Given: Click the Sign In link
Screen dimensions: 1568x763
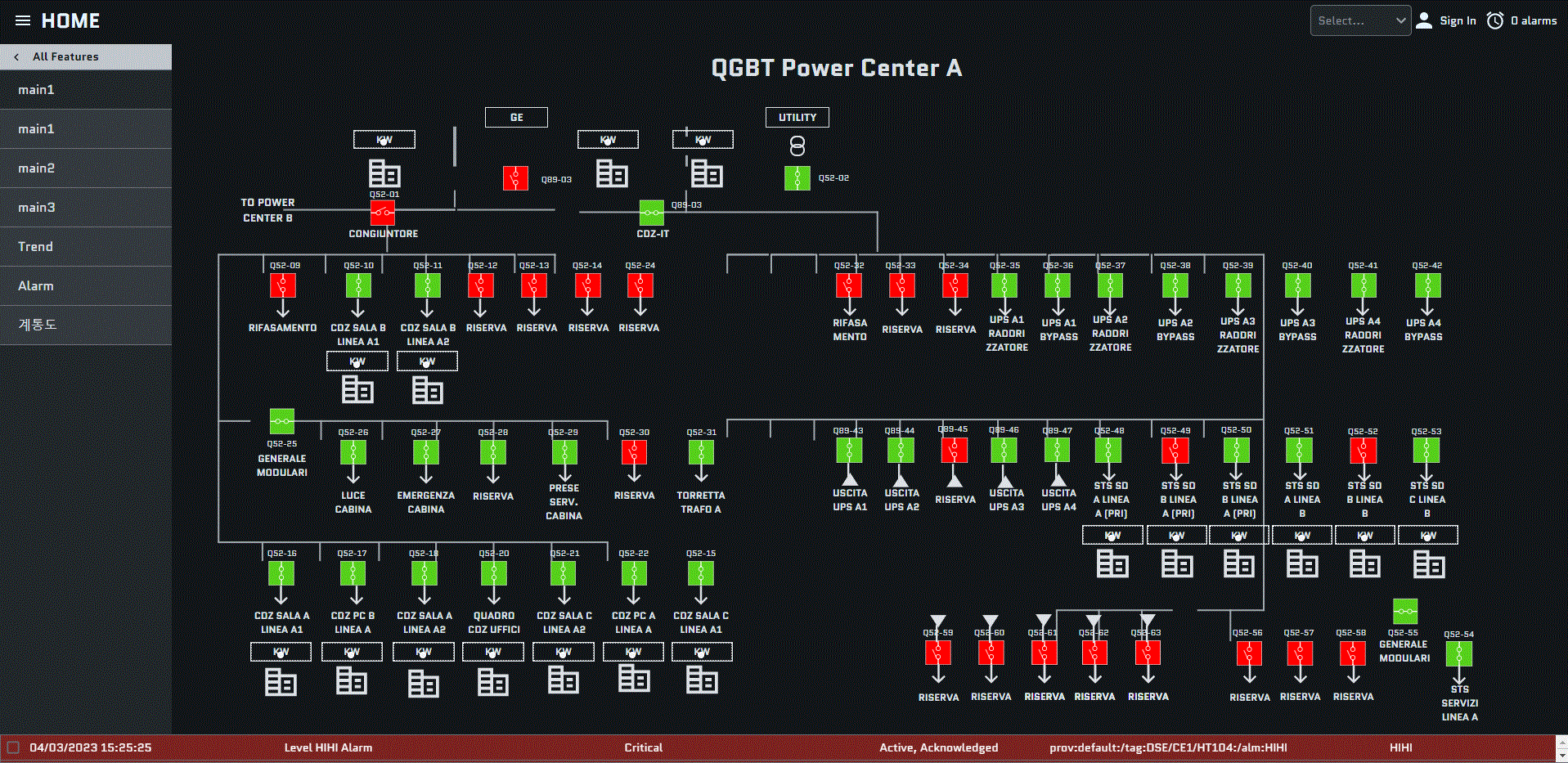Looking at the screenshot, I should (1458, 20).
